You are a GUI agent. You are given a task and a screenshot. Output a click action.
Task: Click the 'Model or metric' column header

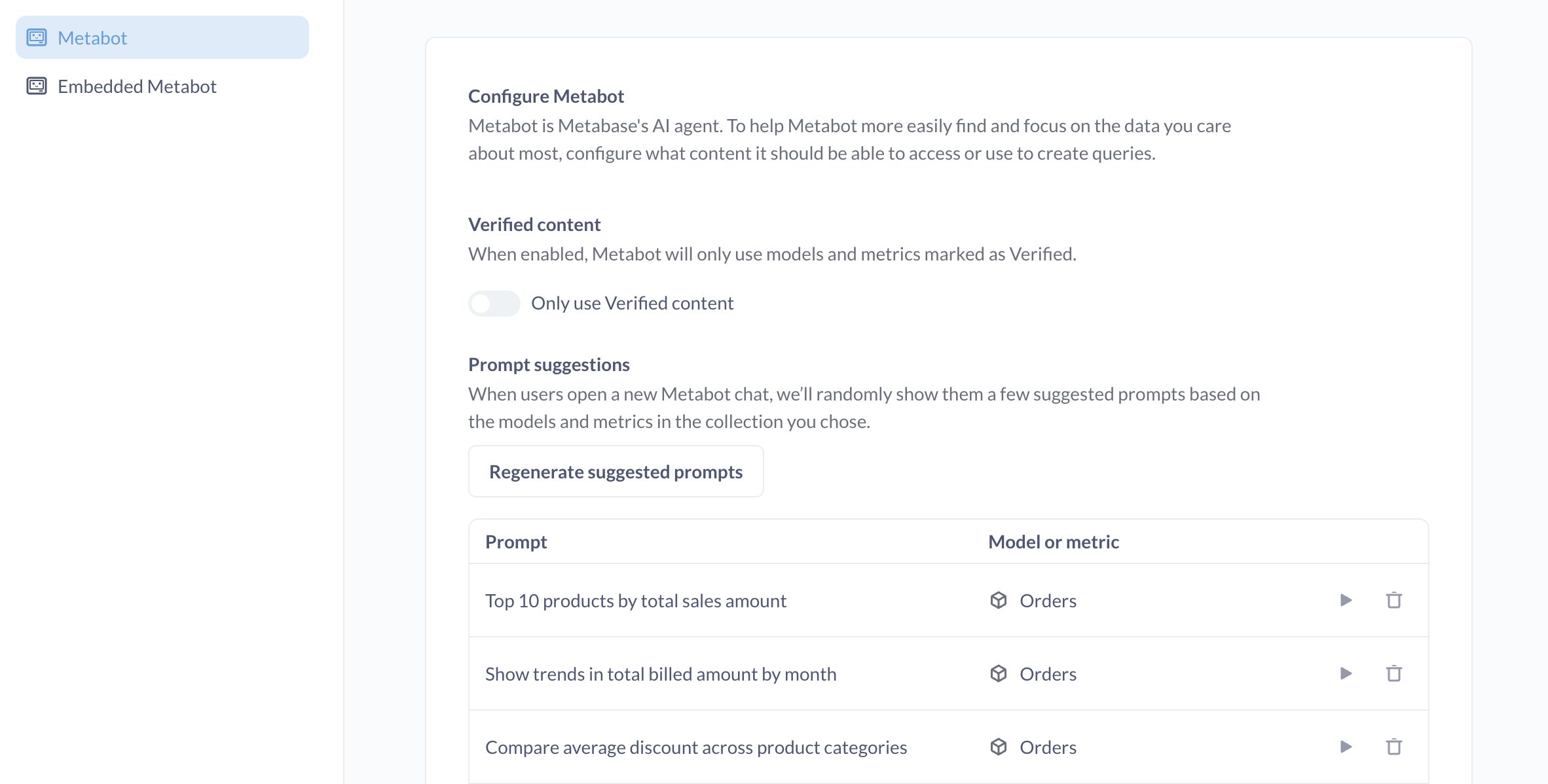pos(1053,542)
